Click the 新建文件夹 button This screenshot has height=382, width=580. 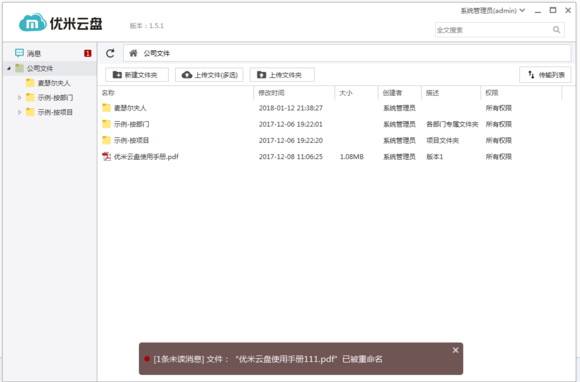[x=137, y=75]
